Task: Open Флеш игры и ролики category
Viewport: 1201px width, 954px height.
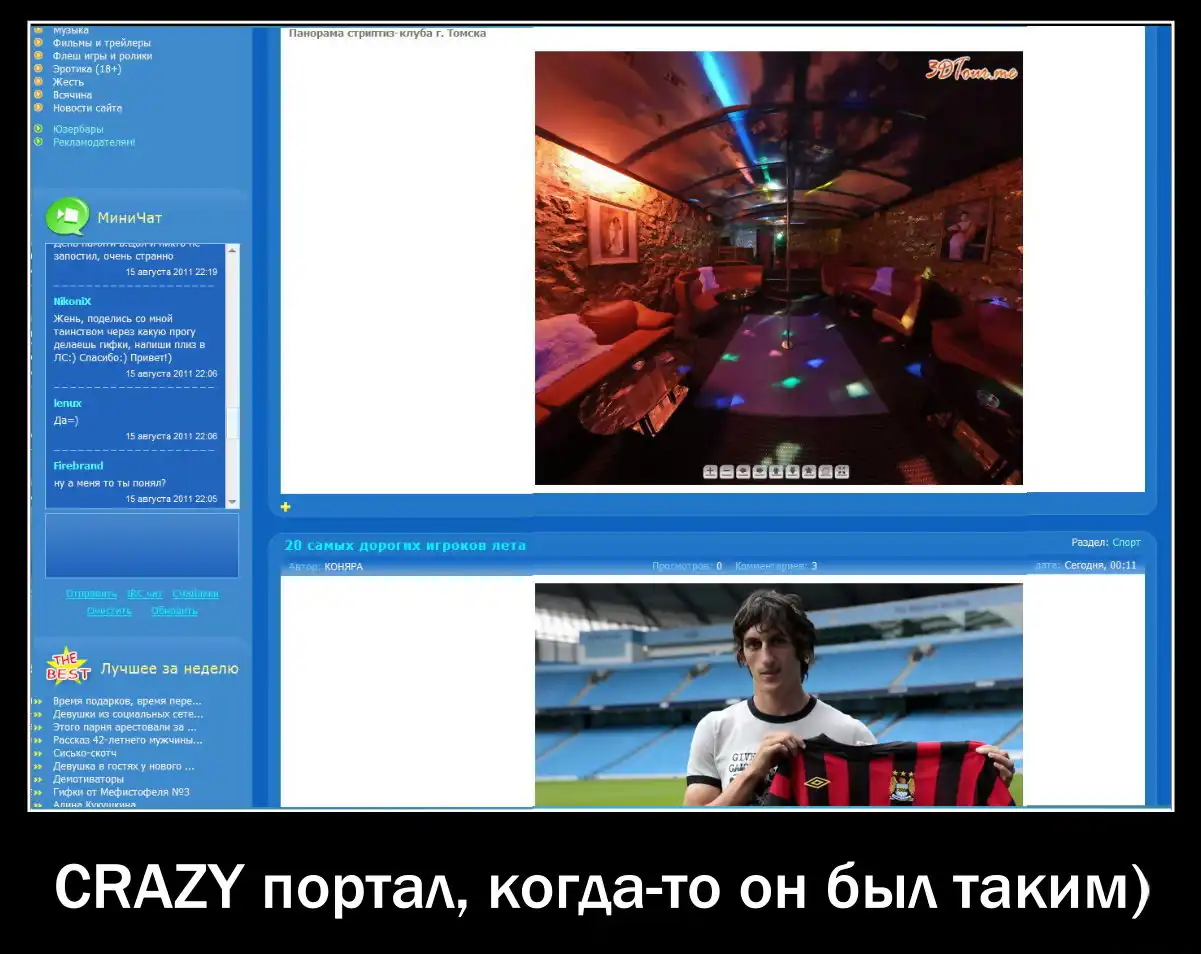Action: (102, 56)
